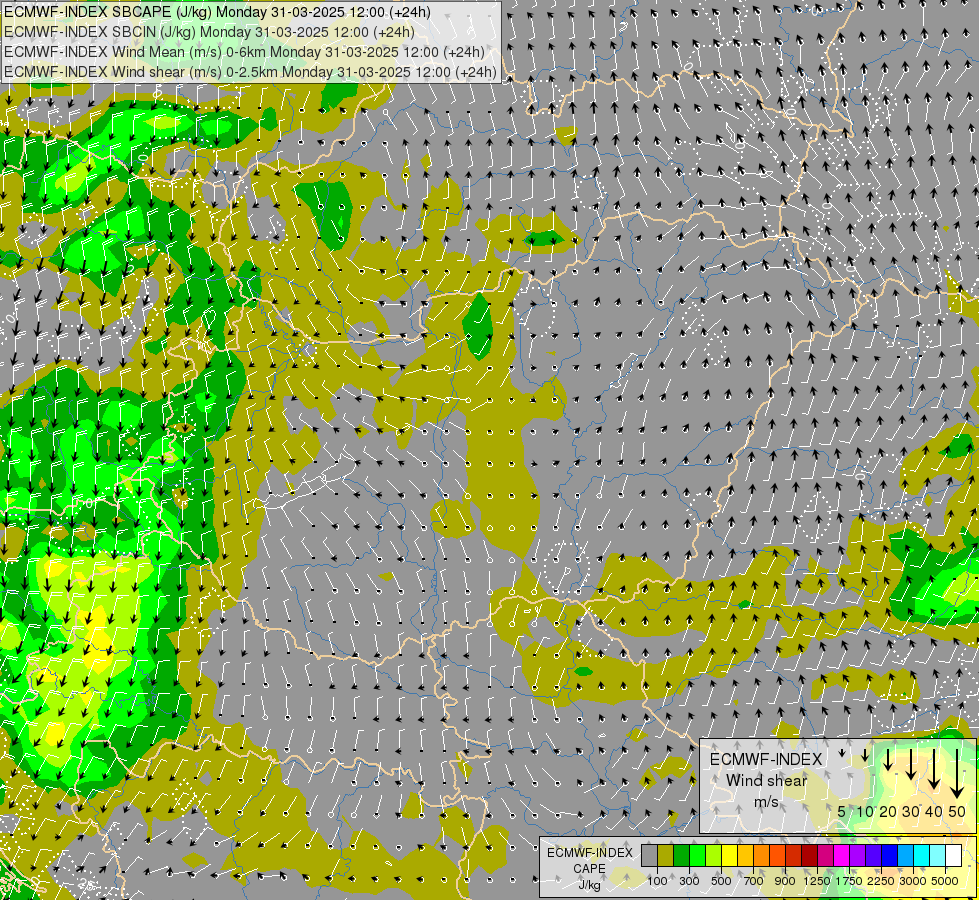The height and width of the screenshot is (900, 979).
Task: Click the Wind shear 0-2.5km title line
Action: click(250, 72)
